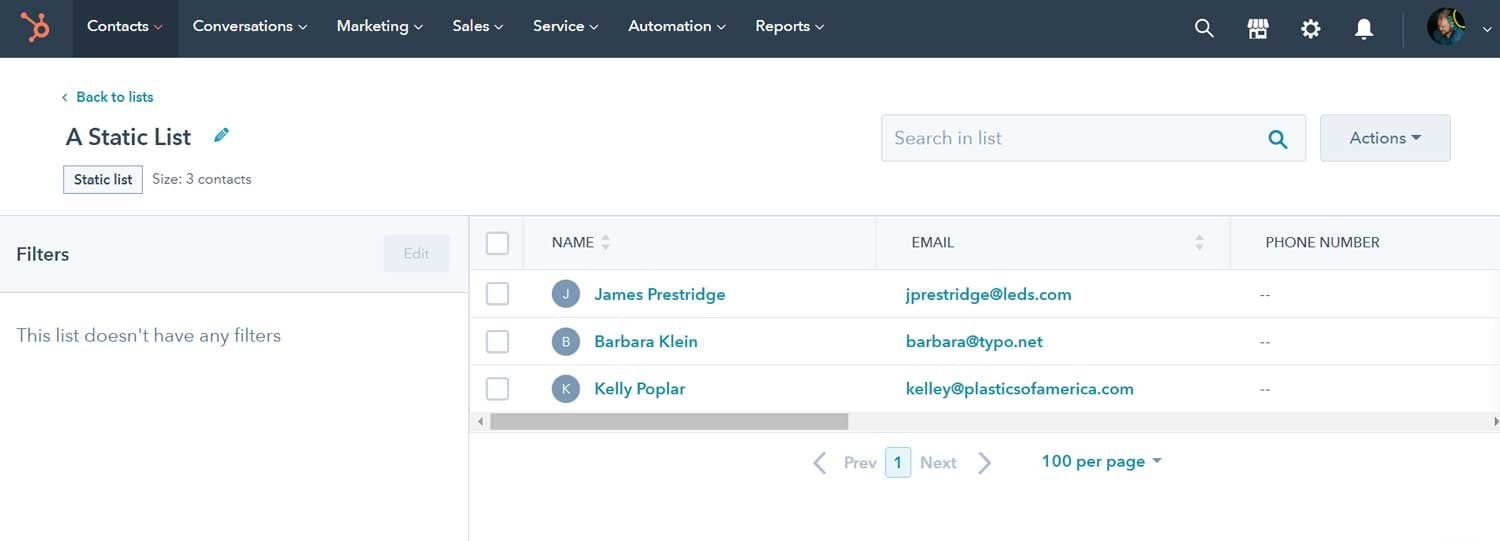Click the Prev pagination button
Viewport: 1500px width, 541px height.
coord(860,462)
